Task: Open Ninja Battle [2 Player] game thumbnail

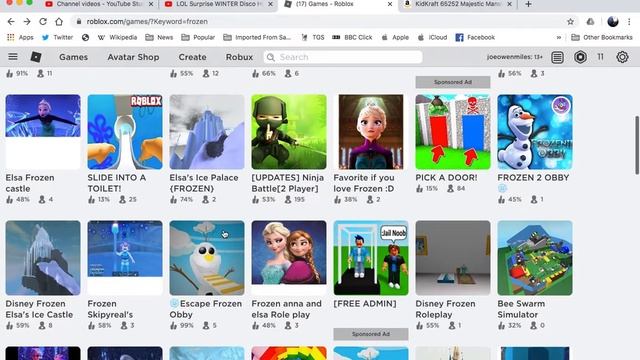Action: pos(289,132)
